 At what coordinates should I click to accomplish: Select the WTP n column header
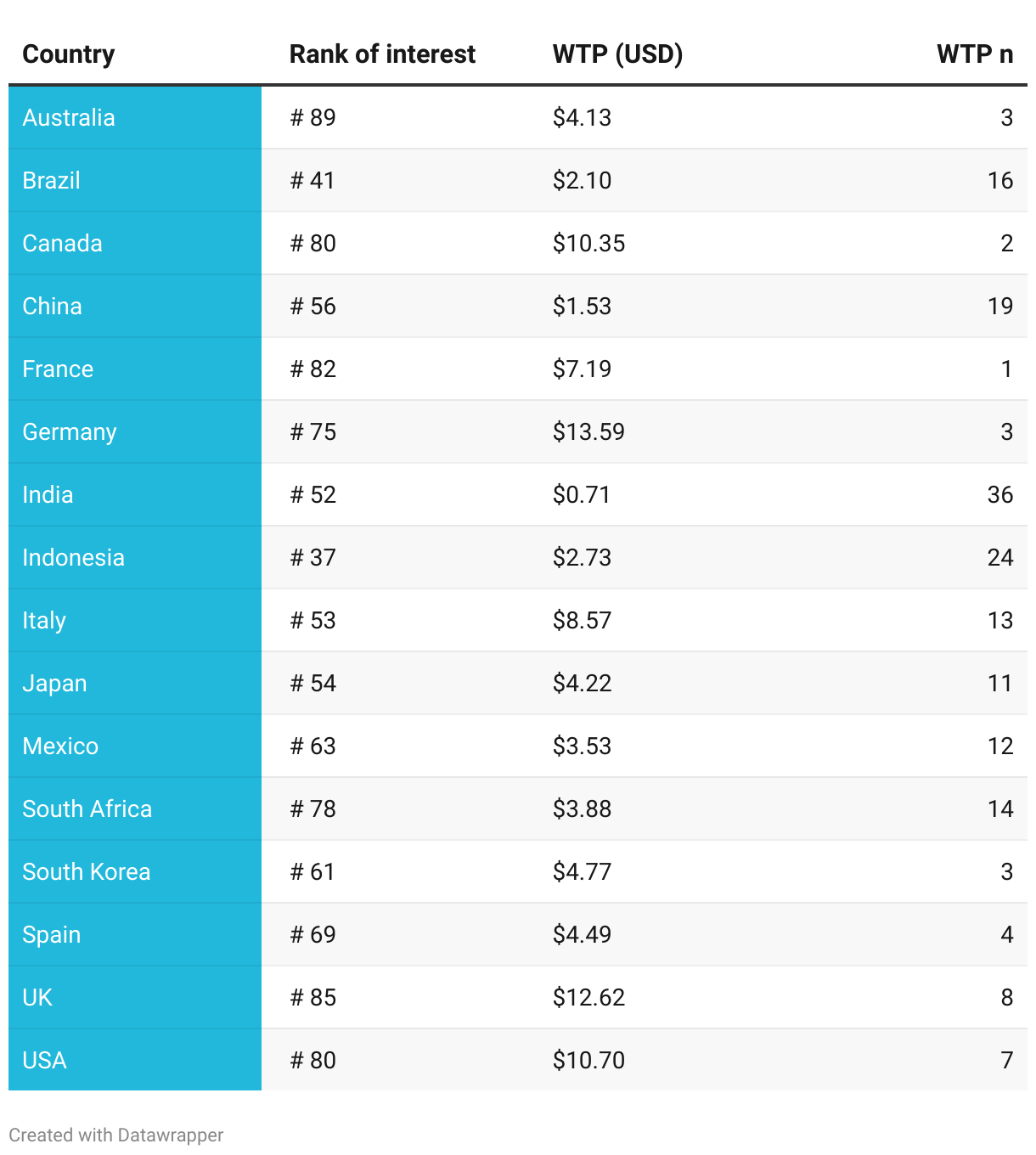[974, 54]
